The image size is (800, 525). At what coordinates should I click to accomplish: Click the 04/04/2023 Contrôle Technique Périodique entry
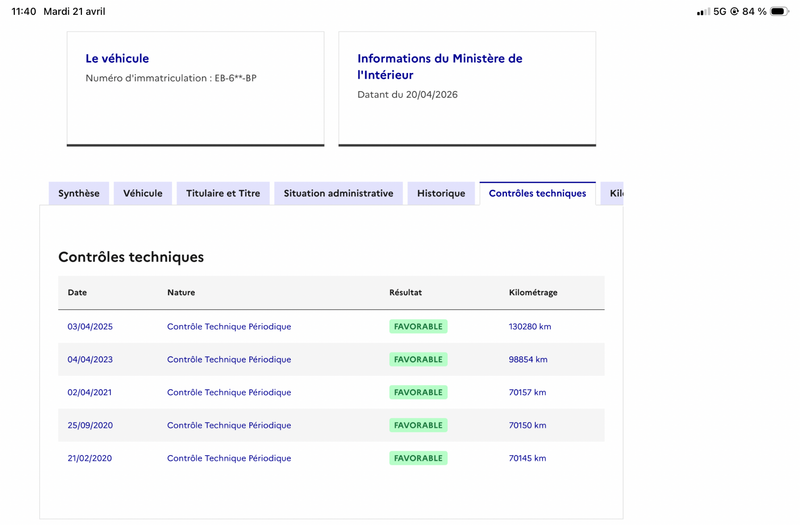(x=229, y=359)
